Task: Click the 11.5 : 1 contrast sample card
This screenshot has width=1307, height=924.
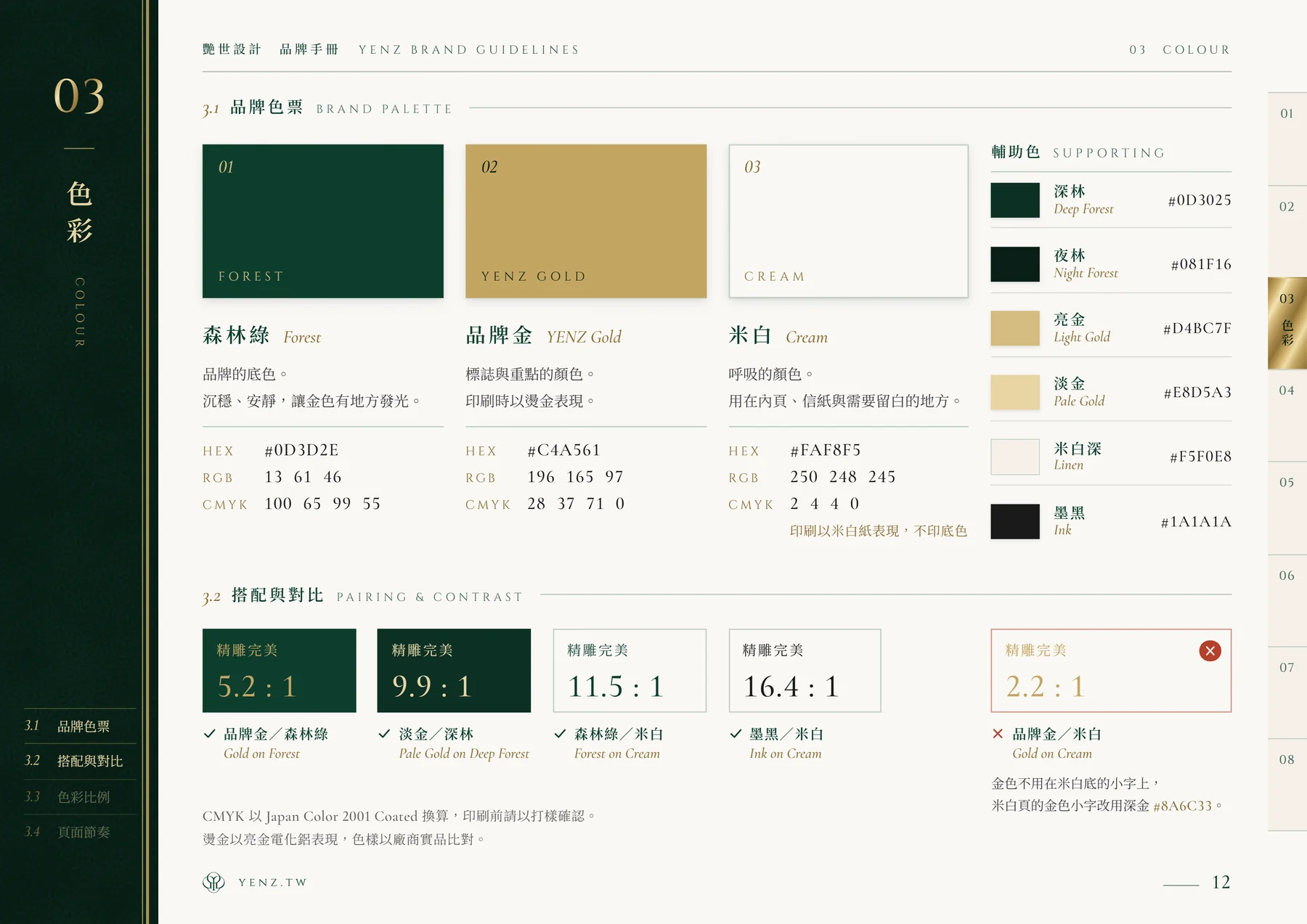Action: [x=630, y=670]
